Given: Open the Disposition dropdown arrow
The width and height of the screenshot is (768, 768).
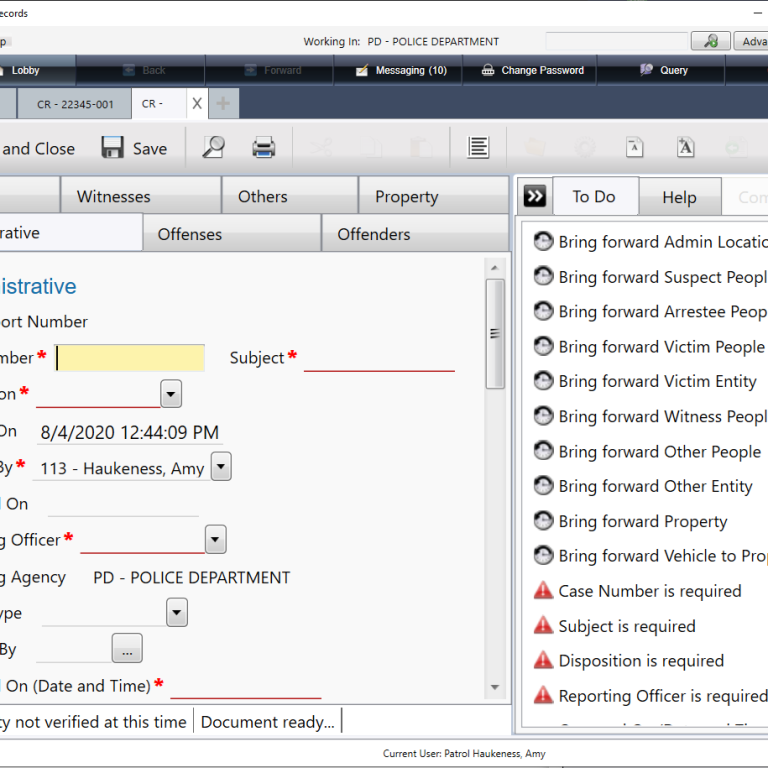Looking at the screenshot, I should click(171, 394).
